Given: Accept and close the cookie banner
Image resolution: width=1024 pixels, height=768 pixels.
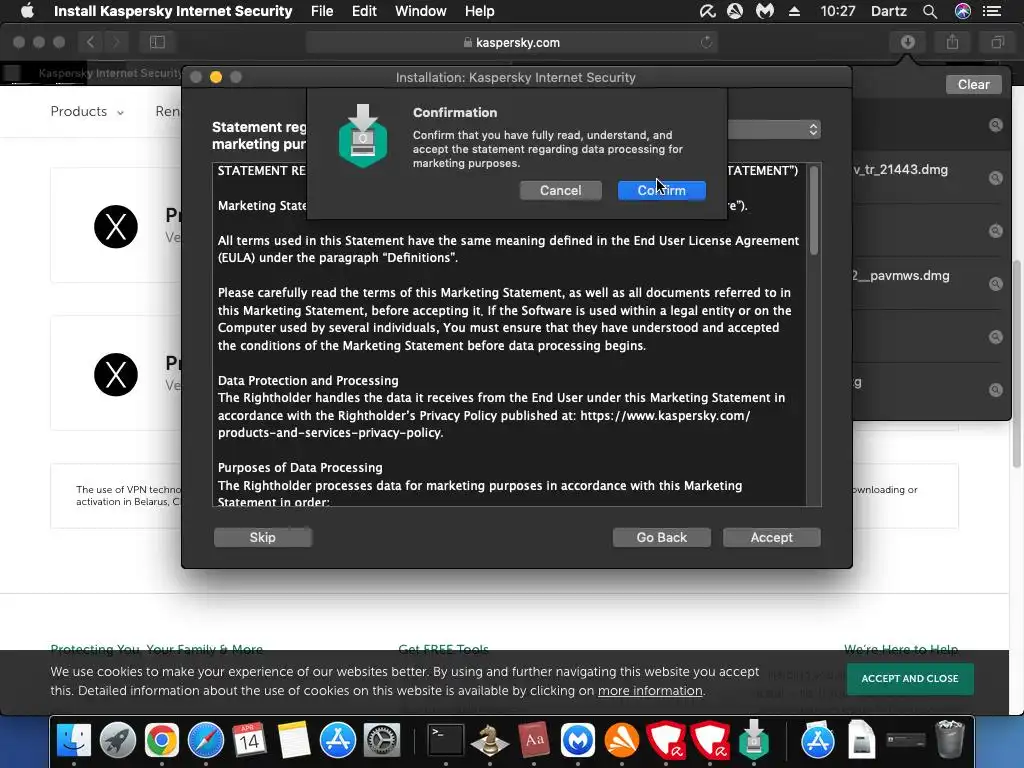Looking at the screenshot, I should [910, 679].
